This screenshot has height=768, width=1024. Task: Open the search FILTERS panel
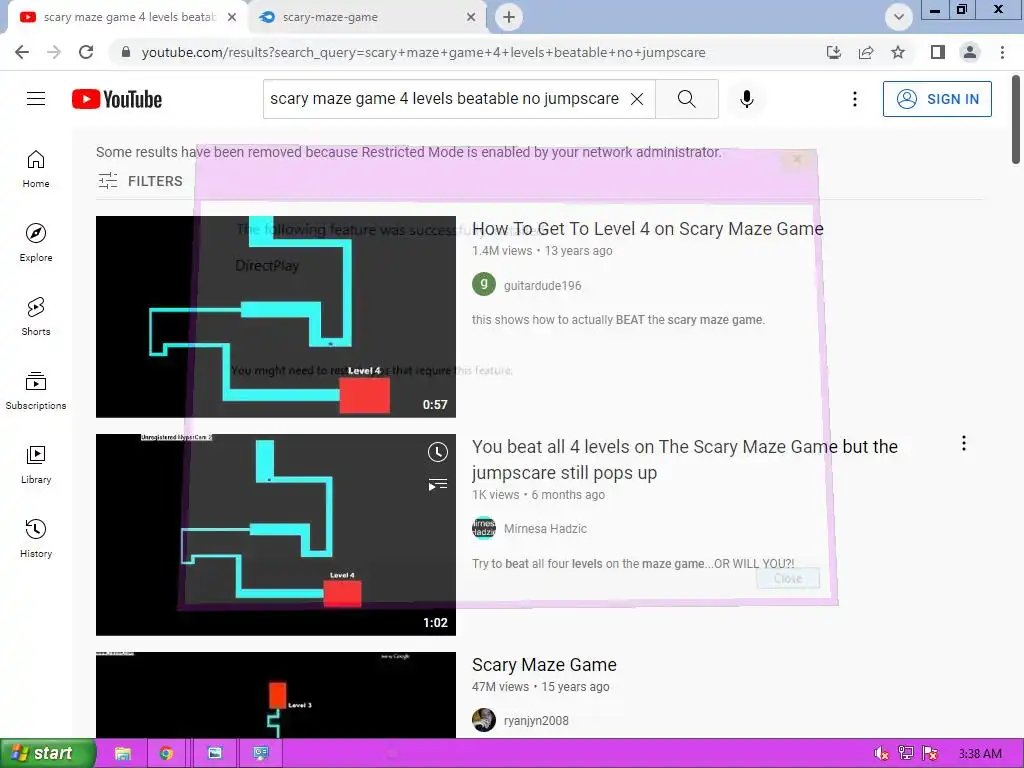(140, 181)
